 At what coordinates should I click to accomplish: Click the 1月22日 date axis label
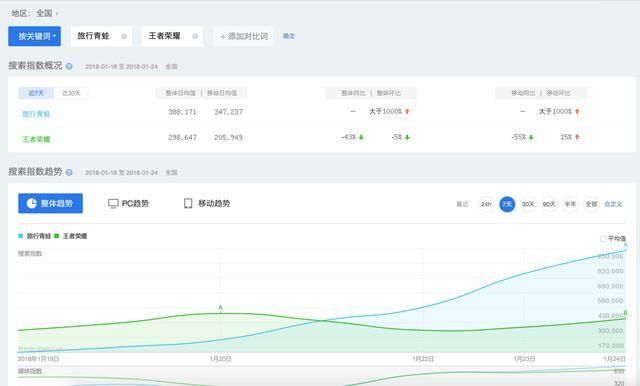click(x=423, y=359)
